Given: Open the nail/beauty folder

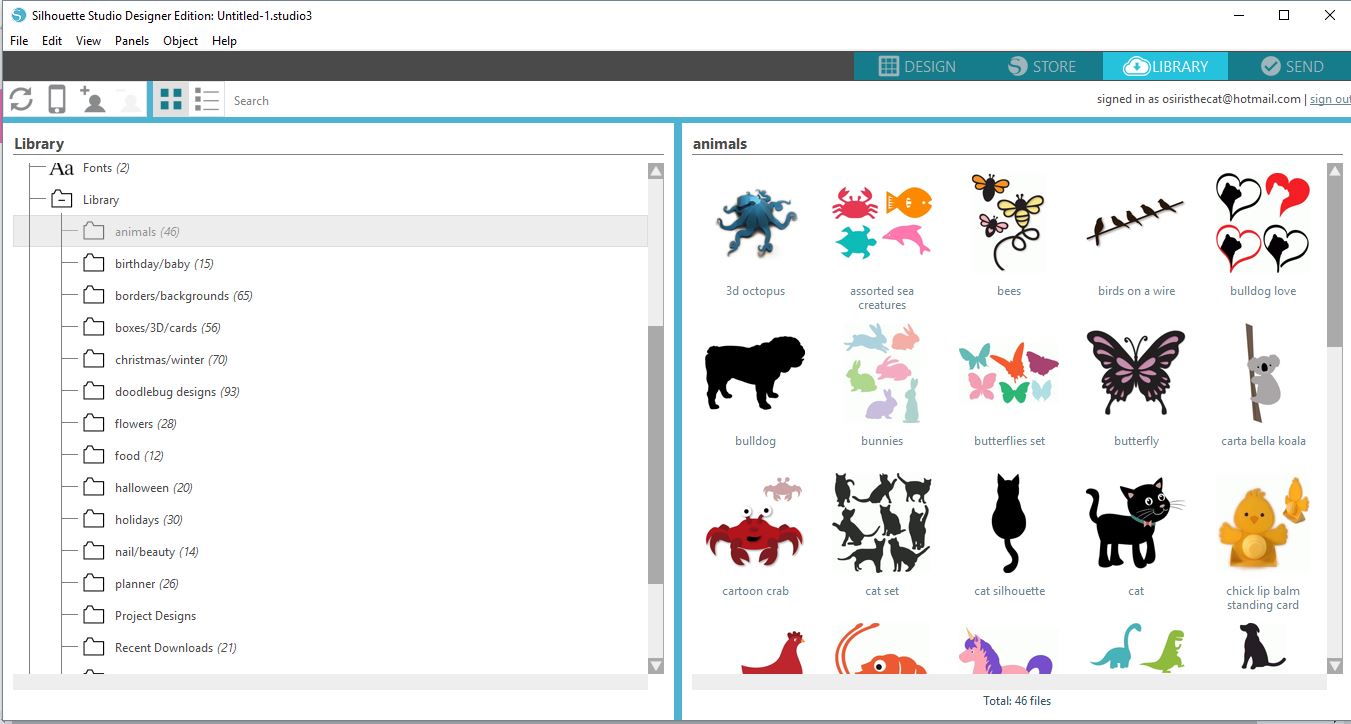Looking at the screenshot, I should tap(156, 552).
